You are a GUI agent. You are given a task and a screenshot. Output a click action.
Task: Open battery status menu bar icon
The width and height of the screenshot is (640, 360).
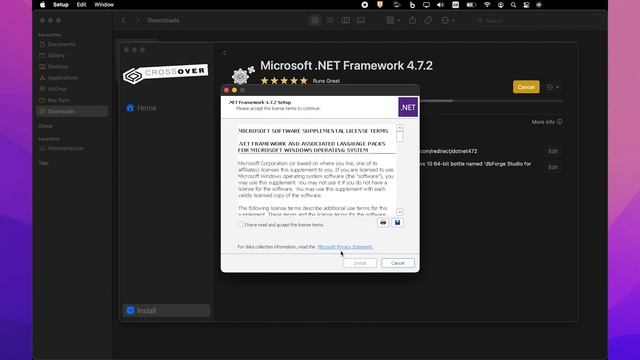[471, 5]
